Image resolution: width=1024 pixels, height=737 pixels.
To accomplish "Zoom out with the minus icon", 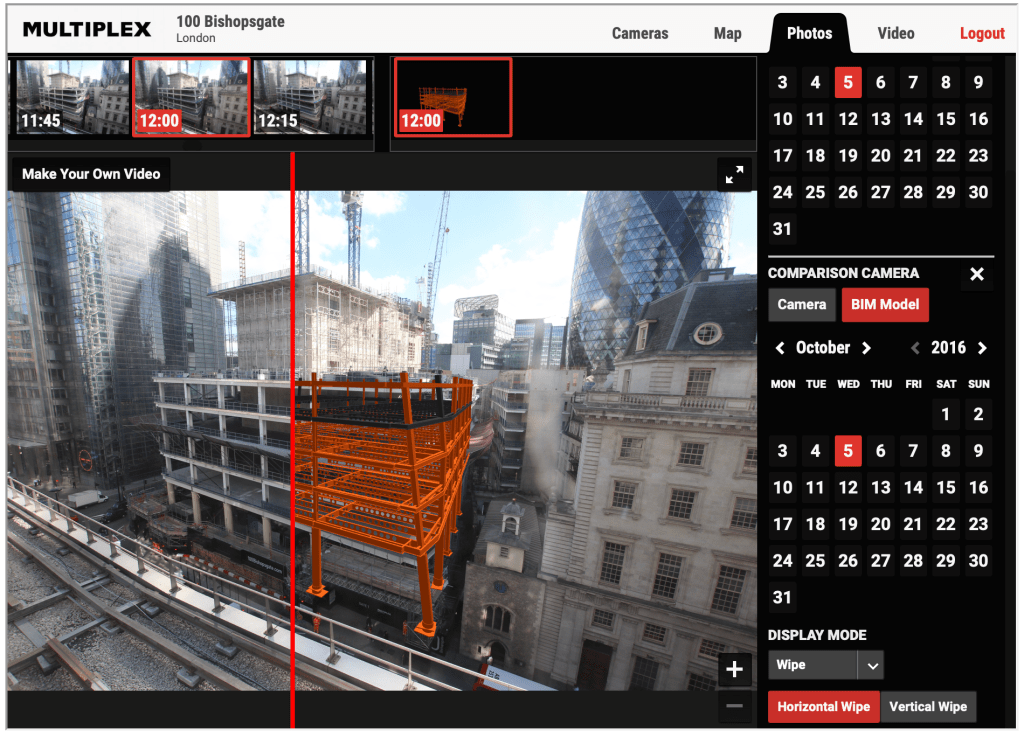I will [734, 707].
